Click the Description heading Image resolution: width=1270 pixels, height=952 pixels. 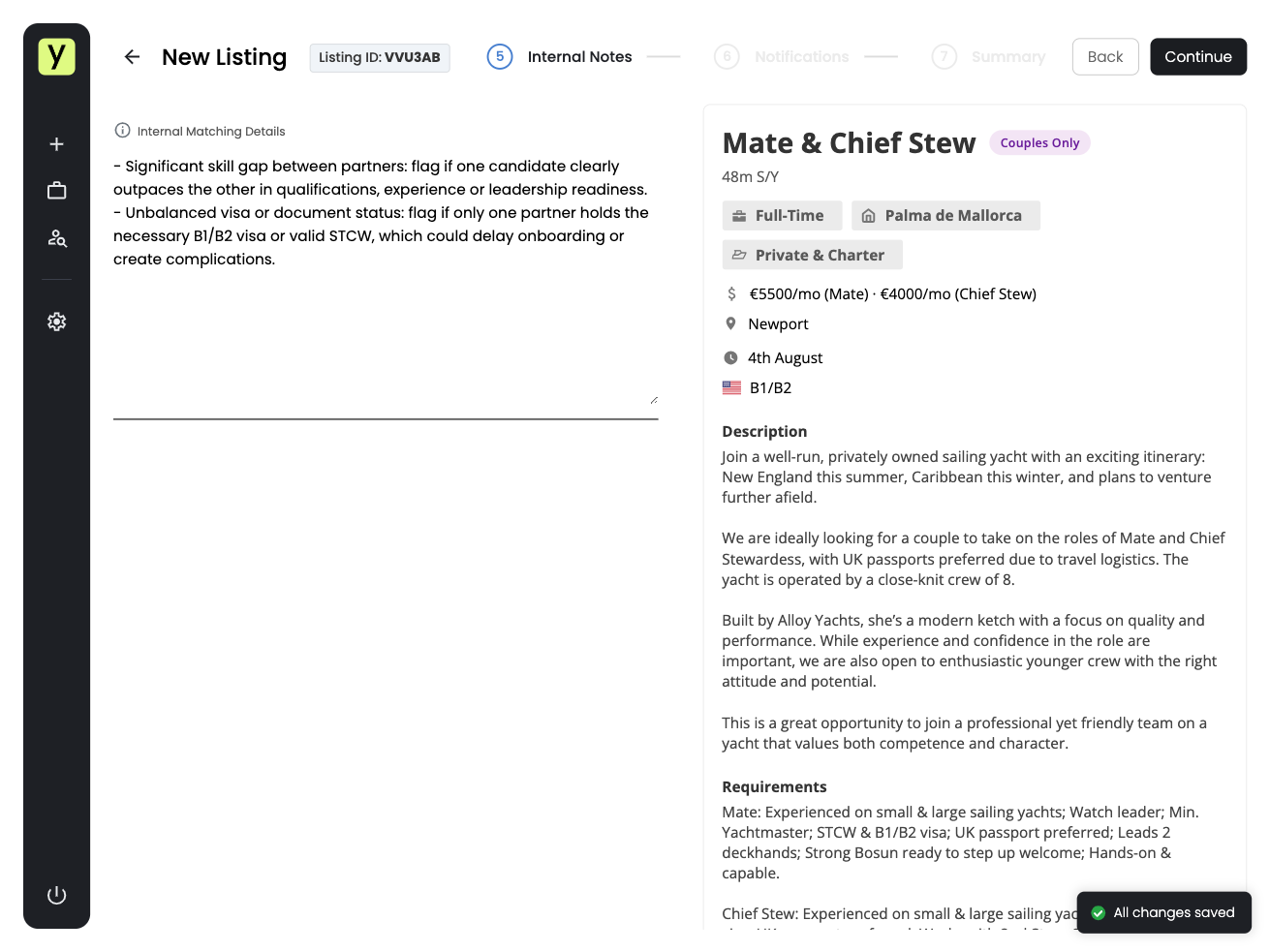pos(764,431)
